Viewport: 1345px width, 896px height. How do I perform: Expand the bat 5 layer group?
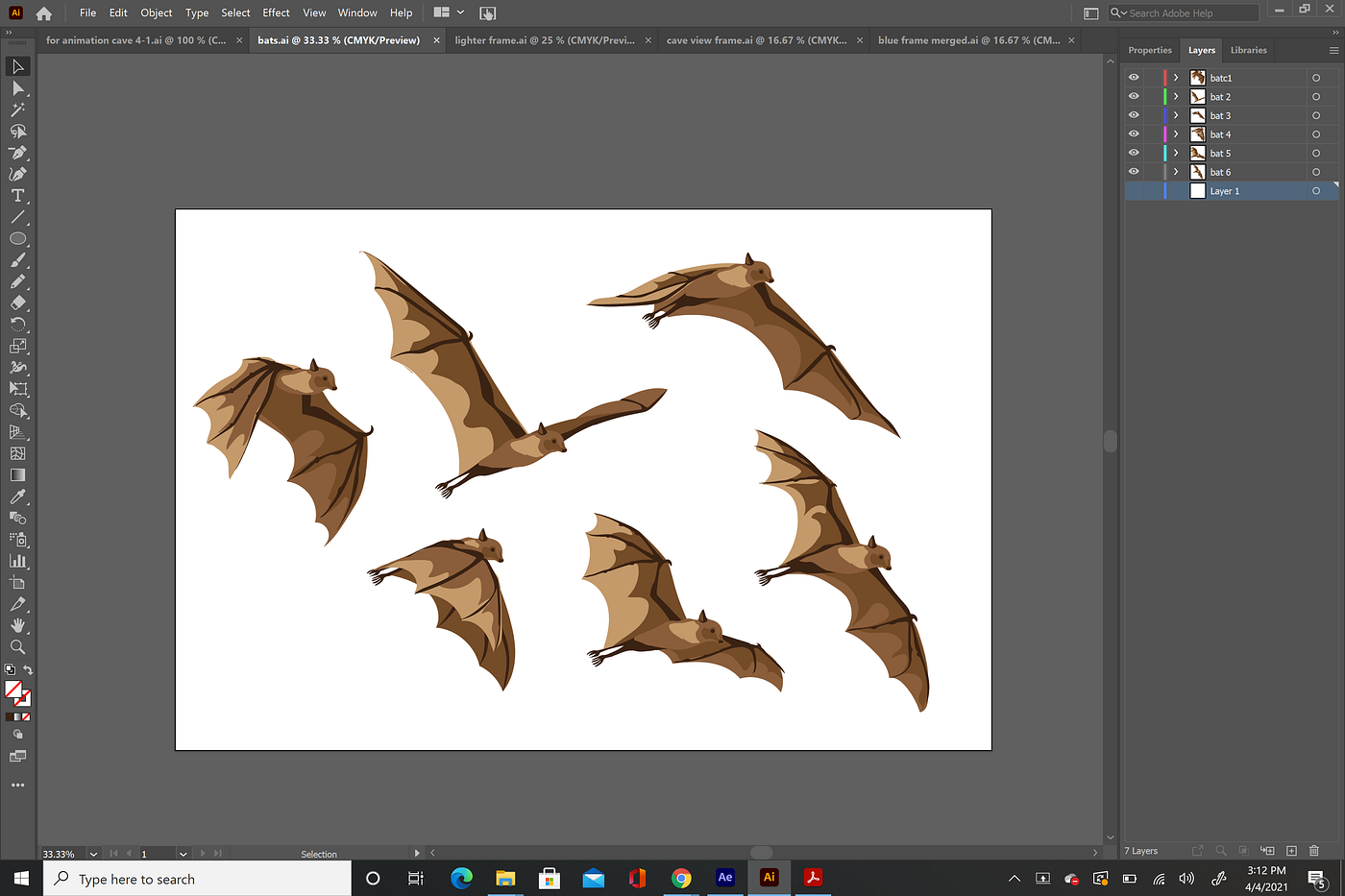(1175, 154)
